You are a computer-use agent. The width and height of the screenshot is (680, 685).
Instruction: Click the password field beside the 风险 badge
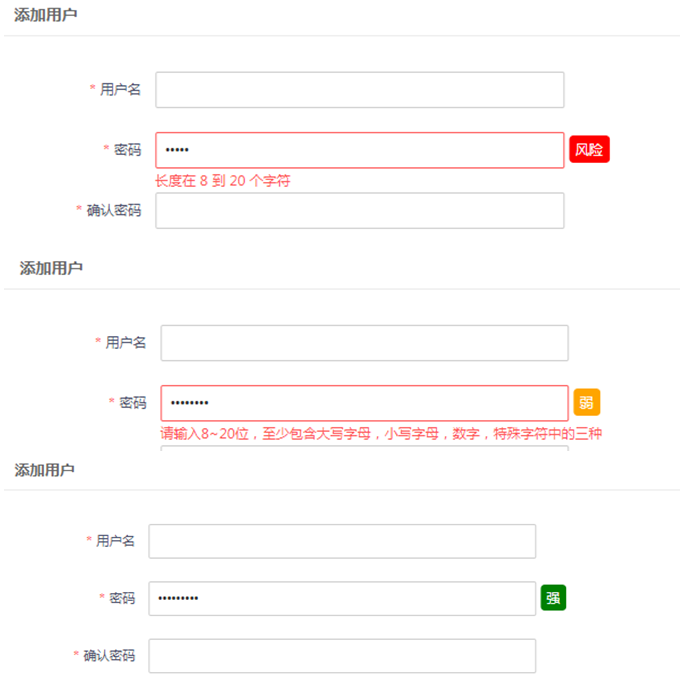point(359,150)
